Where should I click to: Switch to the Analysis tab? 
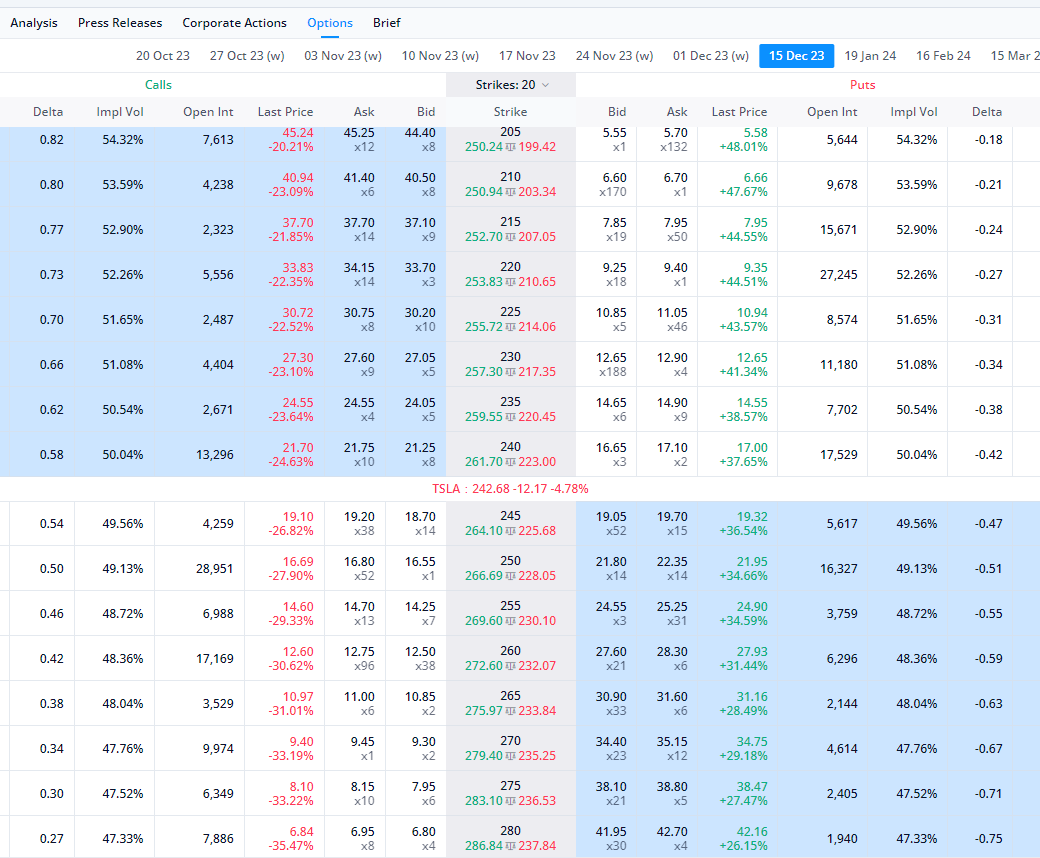coord(34,23)
